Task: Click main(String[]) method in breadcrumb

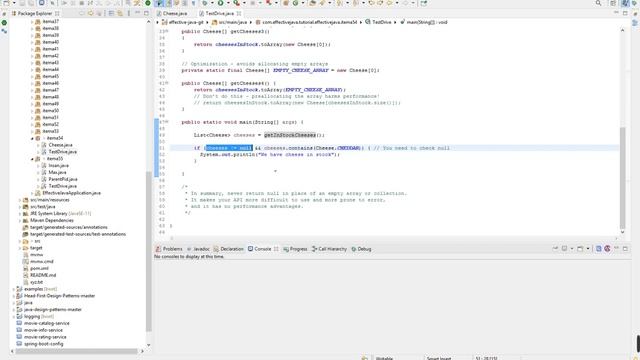Action: [x=427, y=22]
